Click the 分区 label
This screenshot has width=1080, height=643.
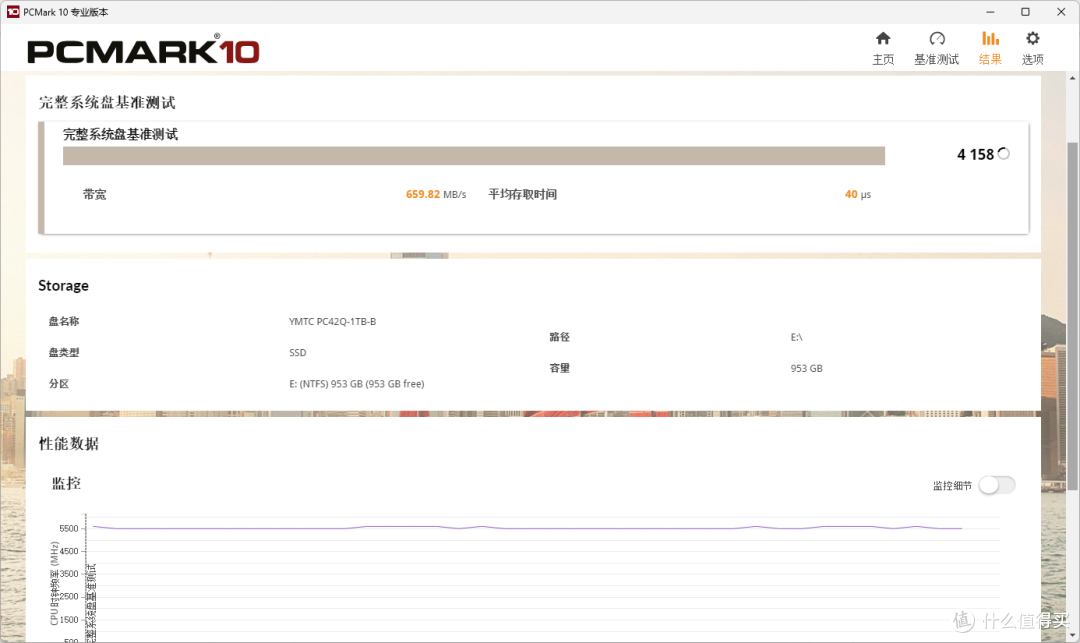tap(59, 383)
